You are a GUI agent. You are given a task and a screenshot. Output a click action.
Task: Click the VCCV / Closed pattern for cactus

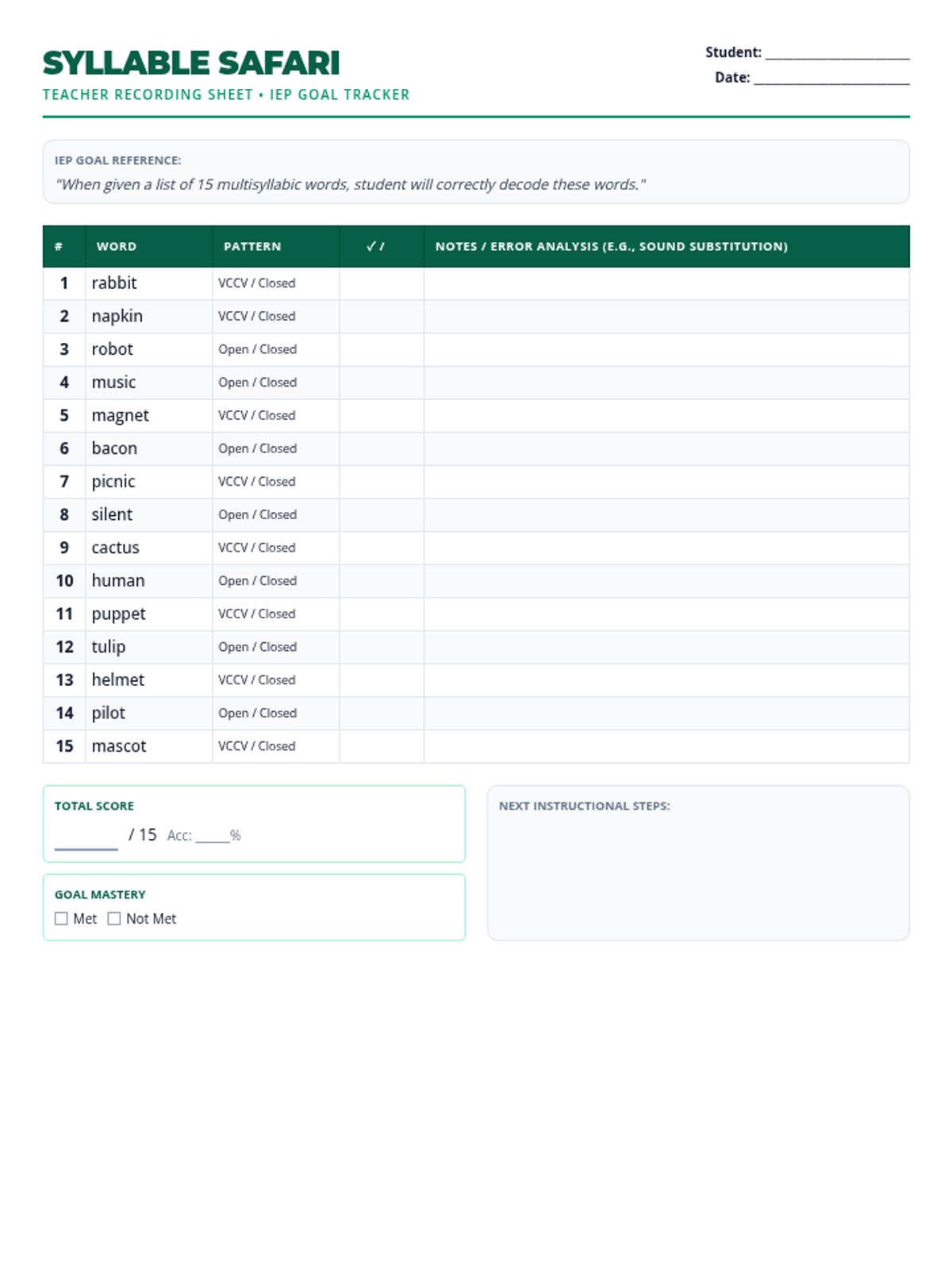coord(256,548)
